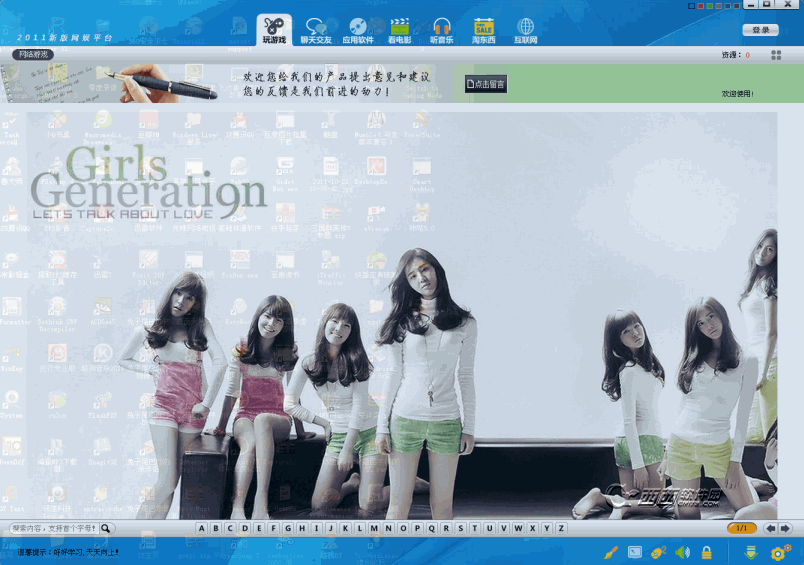Filter by letter C
The image size is (804, 565).
click(x=230, y=528)
